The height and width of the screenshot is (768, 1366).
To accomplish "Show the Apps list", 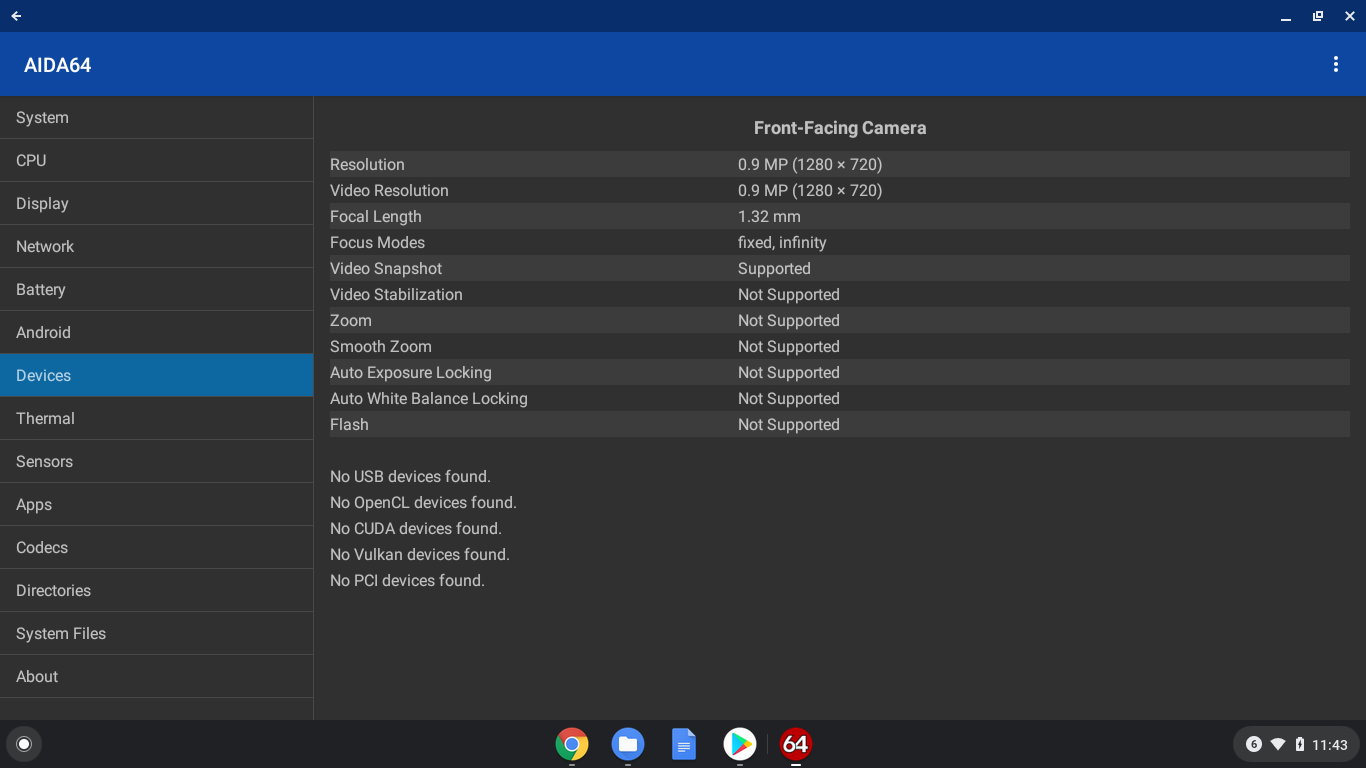I will tap(157, 505).
